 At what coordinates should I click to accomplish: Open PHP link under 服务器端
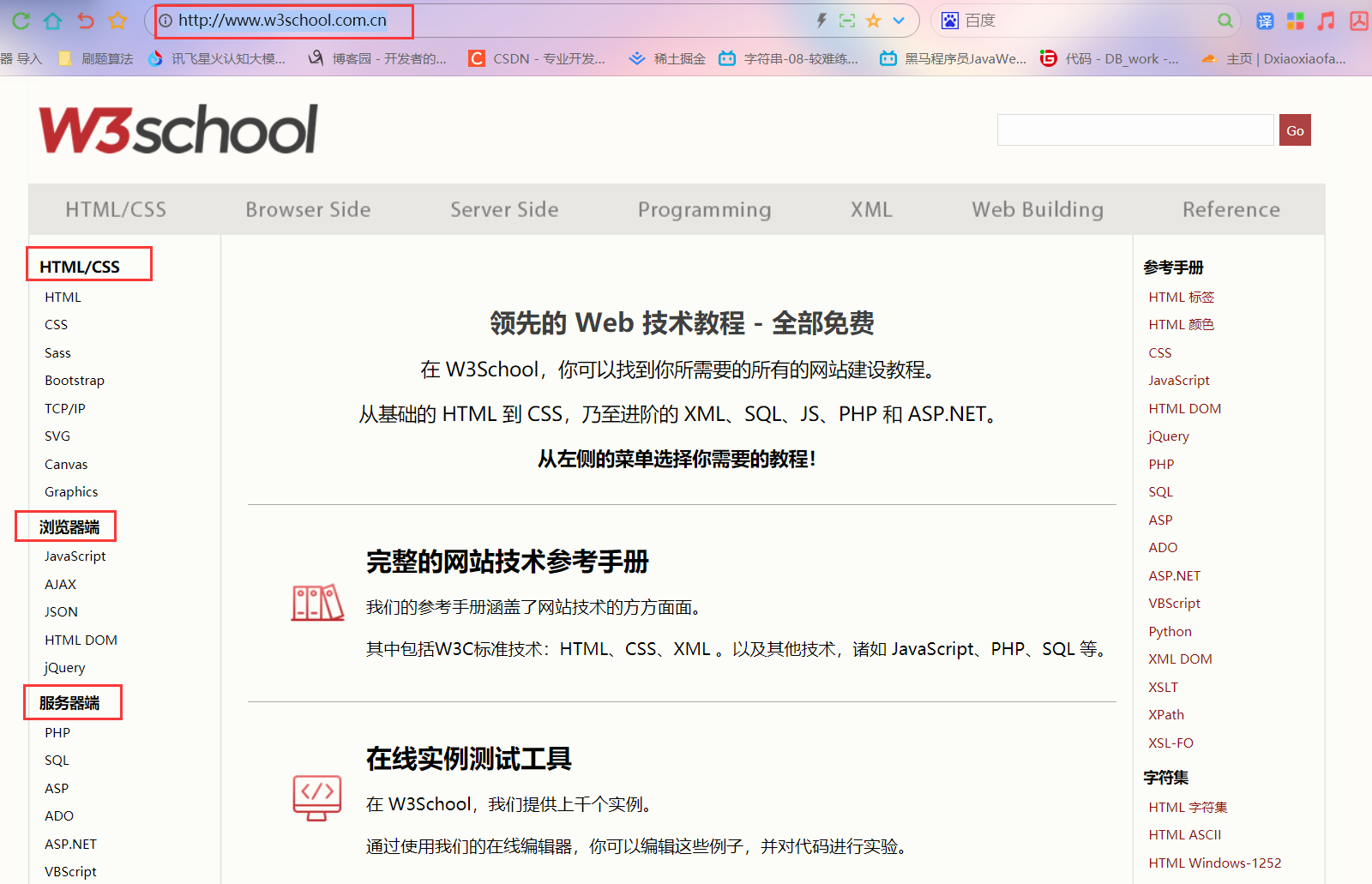57,732
